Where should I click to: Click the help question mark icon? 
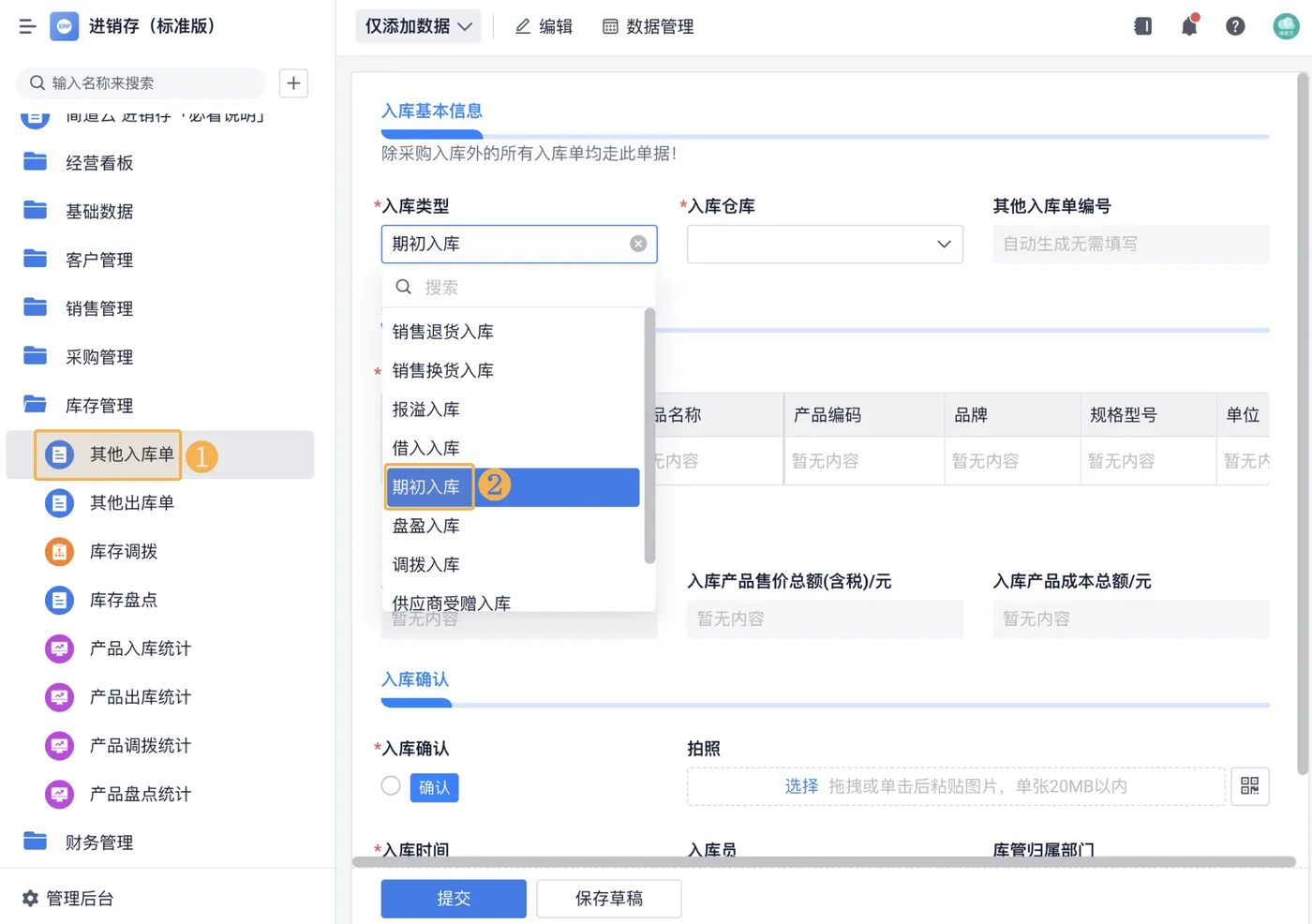tap(1235, 26)
